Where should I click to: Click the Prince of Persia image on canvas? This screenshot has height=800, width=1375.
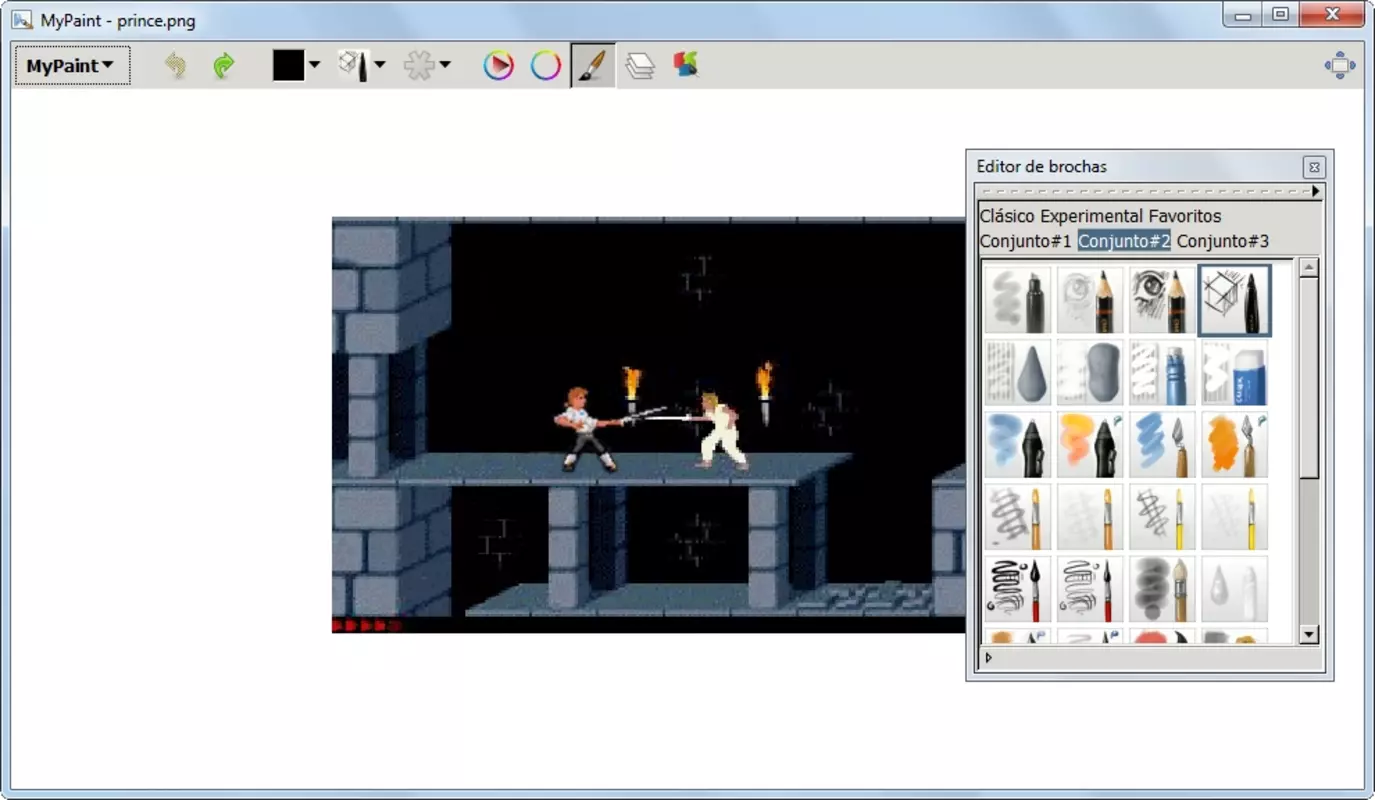648,425
